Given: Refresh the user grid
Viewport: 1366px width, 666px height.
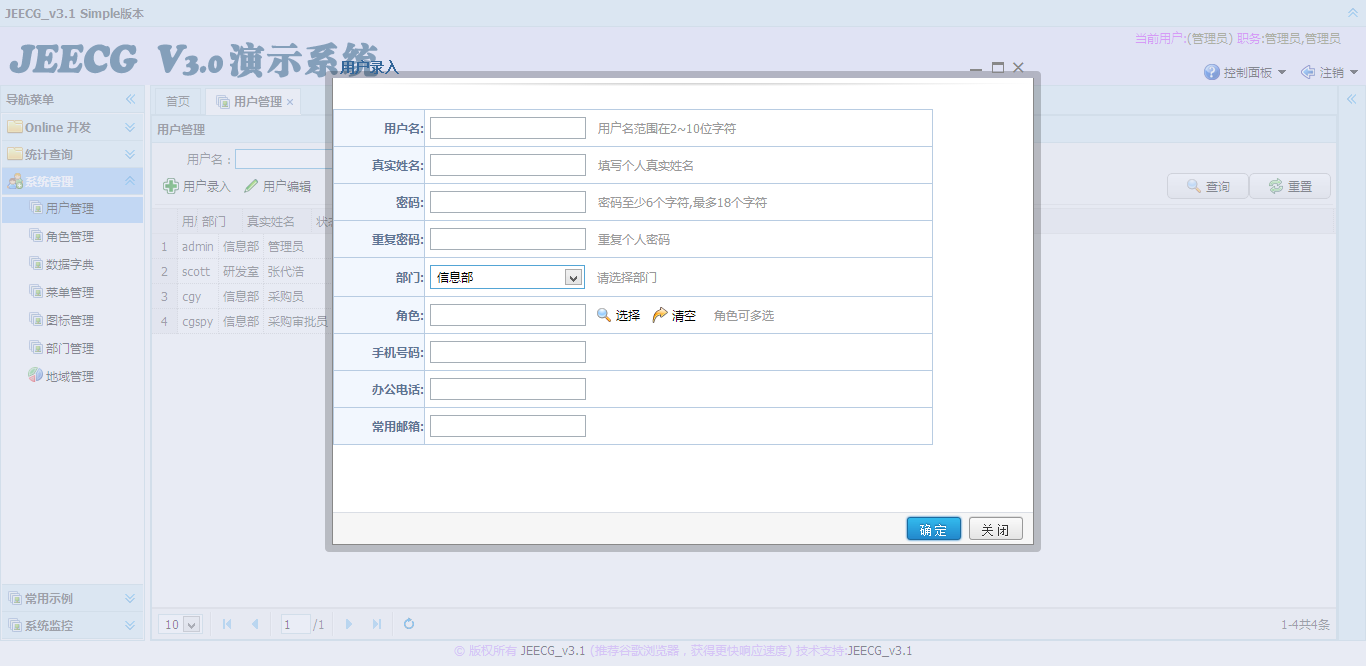Looking at the screenshot, I should pyautogui.click(x=409, y=624).
